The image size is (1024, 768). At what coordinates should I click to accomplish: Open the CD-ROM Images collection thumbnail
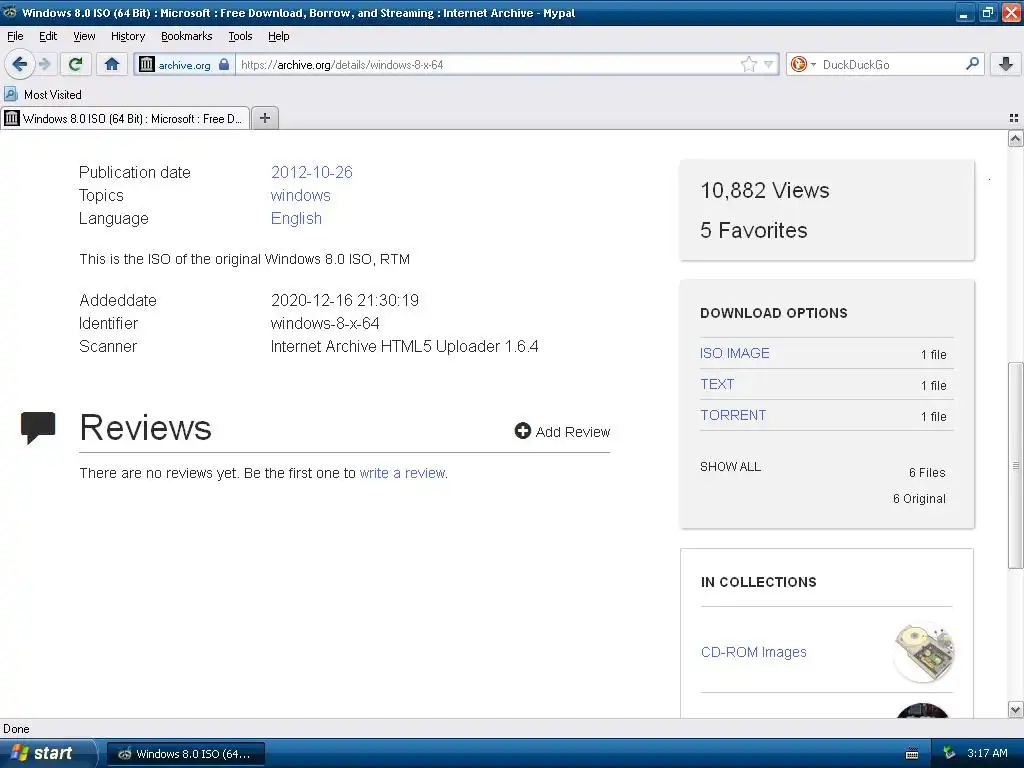coord(924,652)
